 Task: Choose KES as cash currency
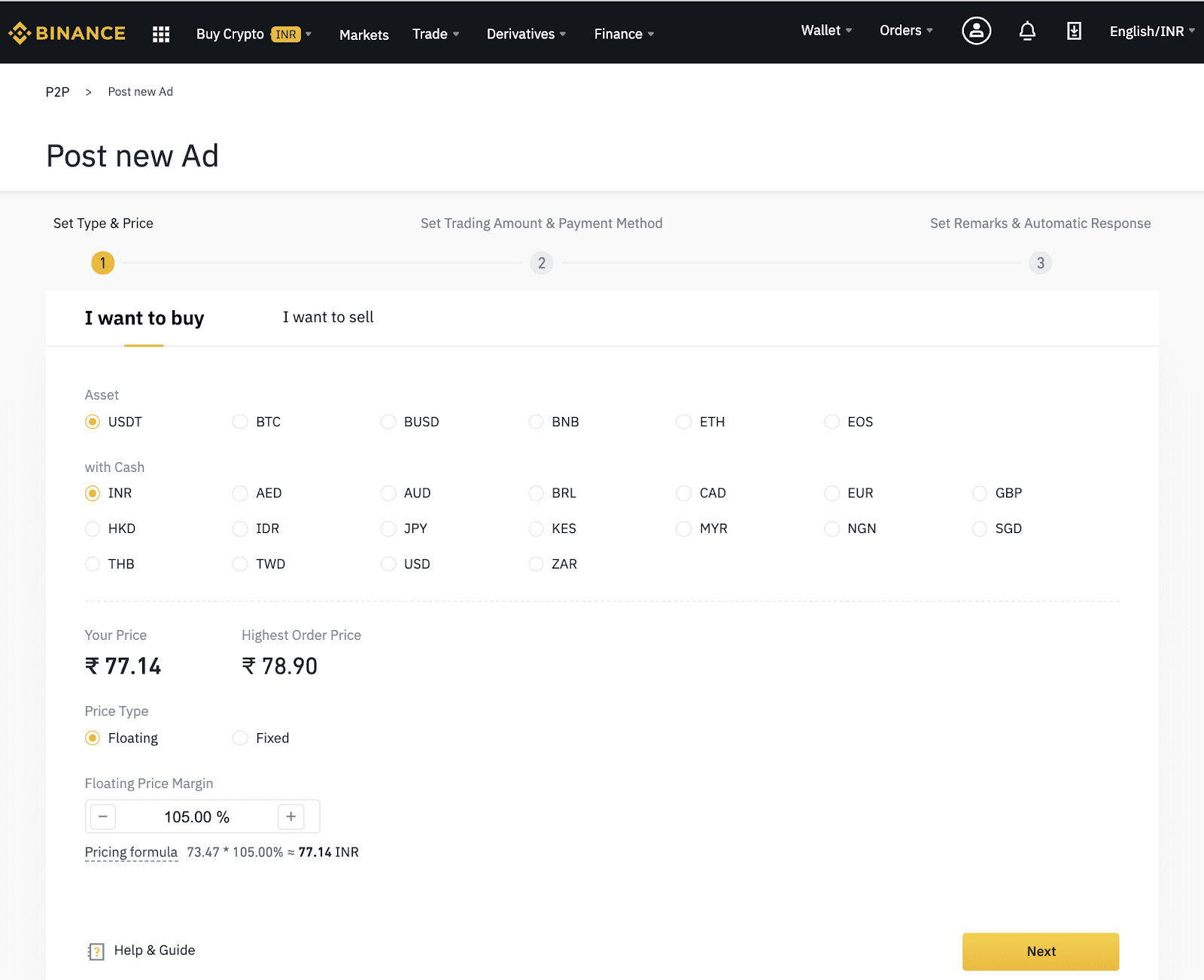(x=536, y=528)
